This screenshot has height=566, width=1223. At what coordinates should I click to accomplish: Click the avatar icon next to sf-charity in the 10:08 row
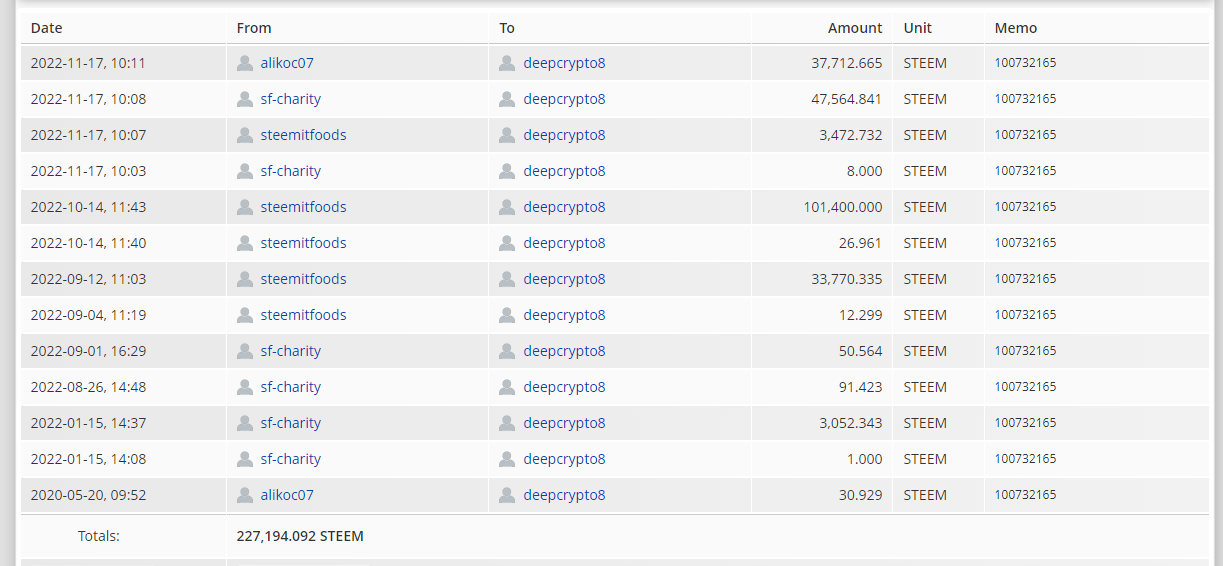coord(245,99)
